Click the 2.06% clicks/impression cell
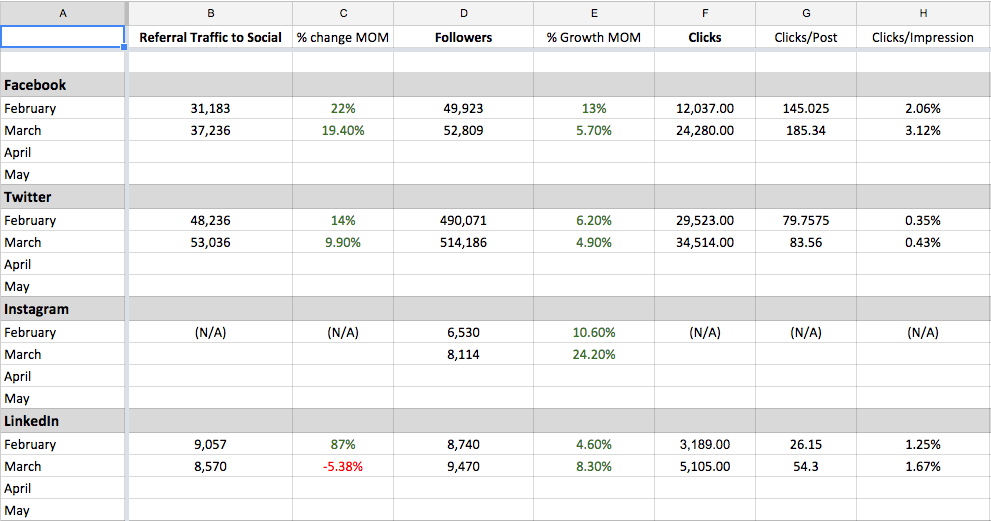Screen dimensions: 991x521 point(923,108)
